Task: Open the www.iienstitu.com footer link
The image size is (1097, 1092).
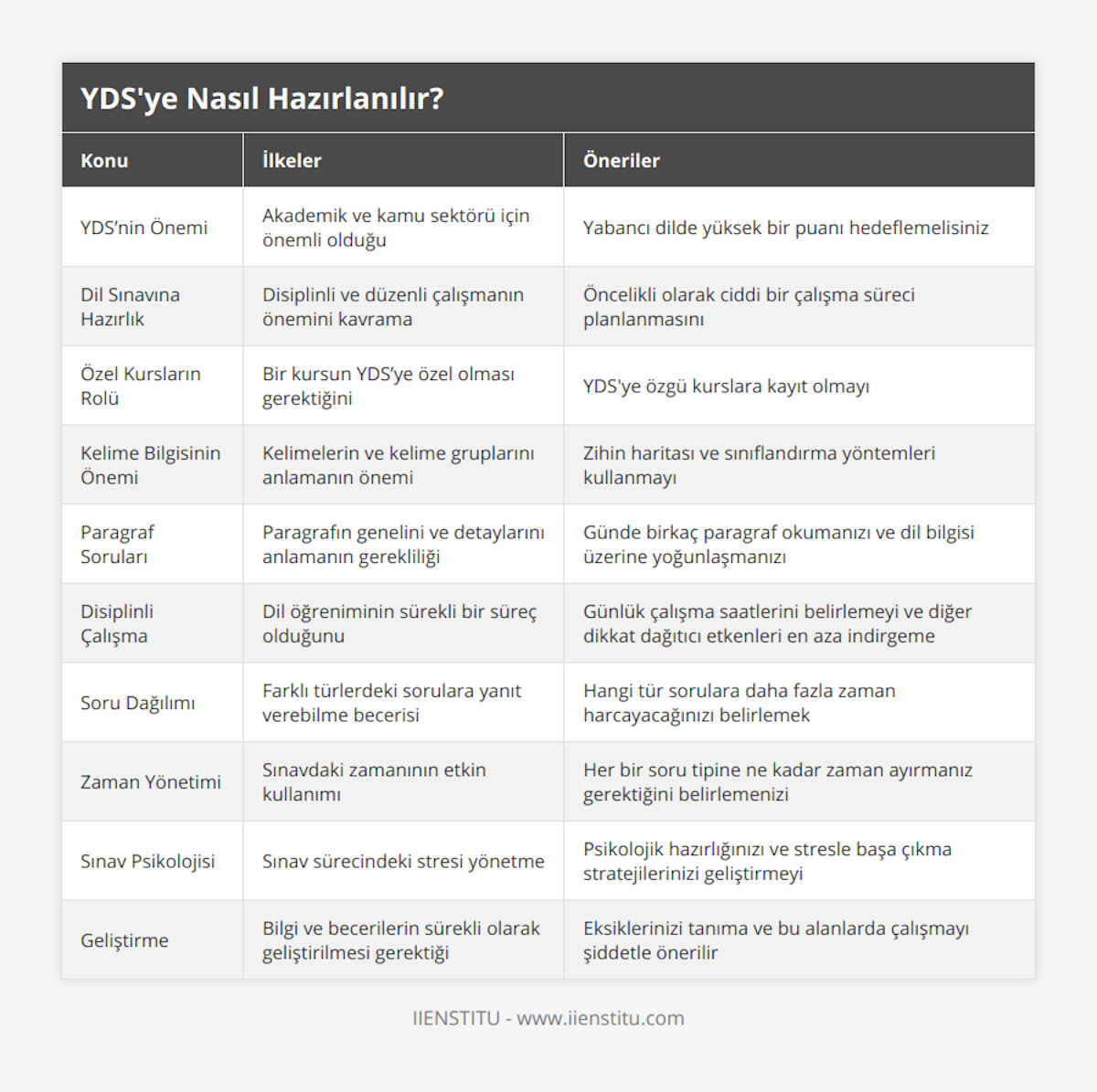Action: (x=601, y=1018)
